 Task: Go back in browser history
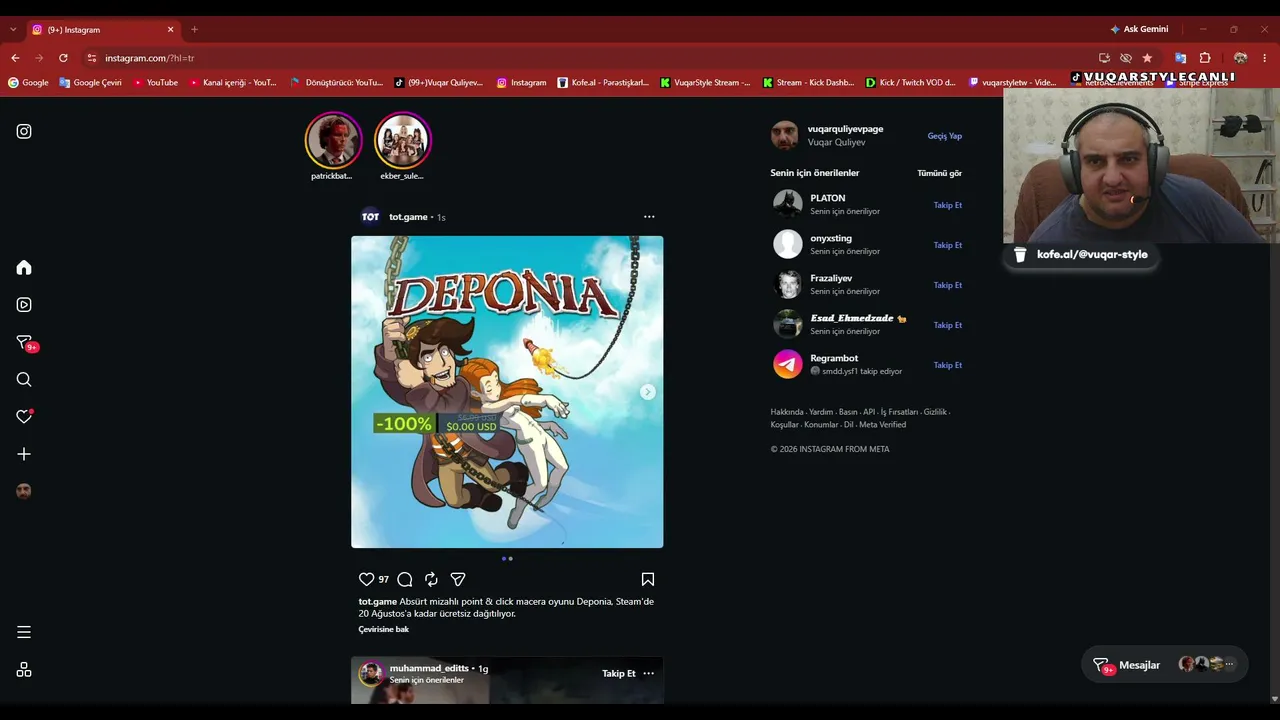[15, 58]
